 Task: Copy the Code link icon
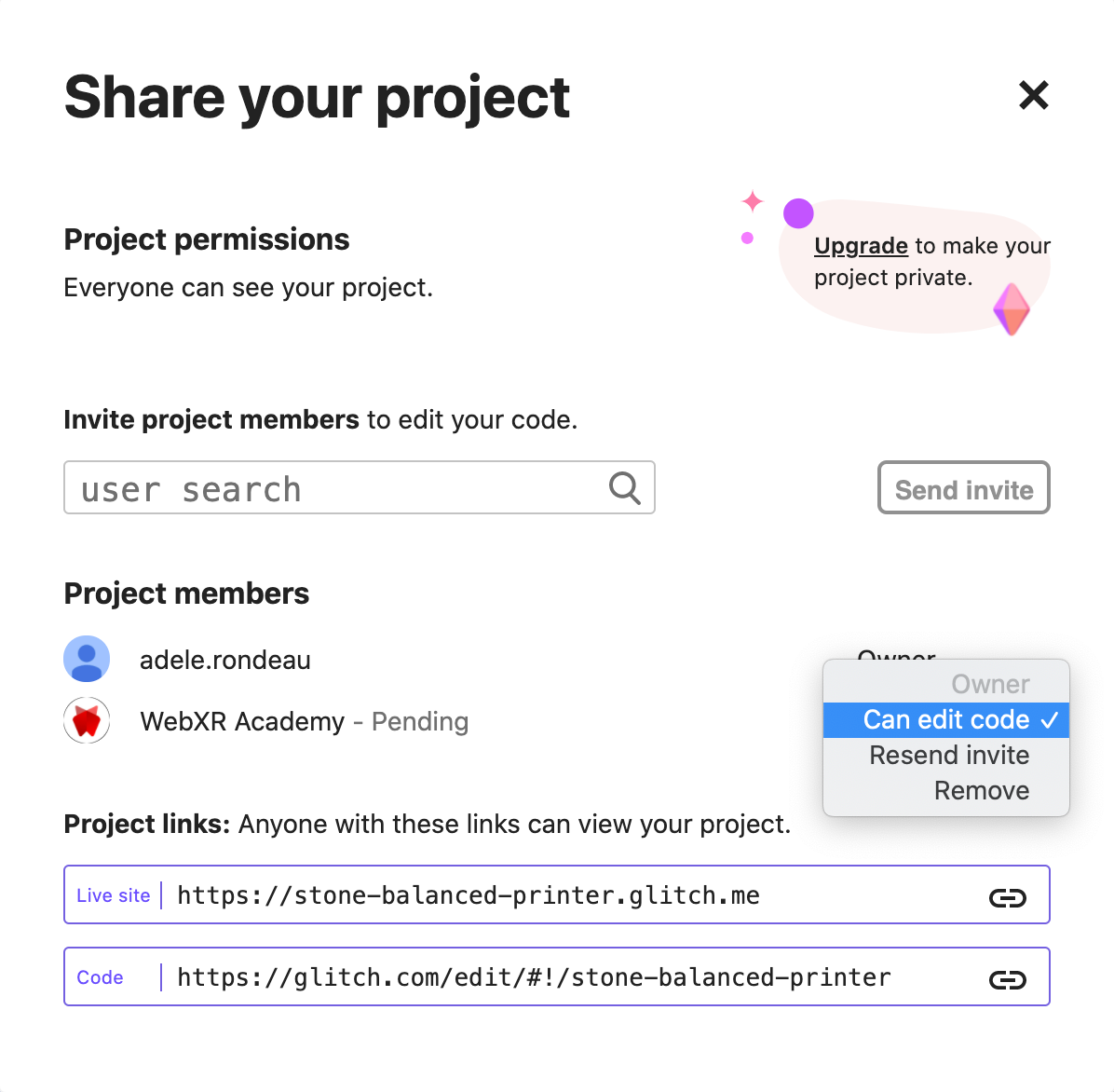pyautogui.click(x=1007, y=979)
